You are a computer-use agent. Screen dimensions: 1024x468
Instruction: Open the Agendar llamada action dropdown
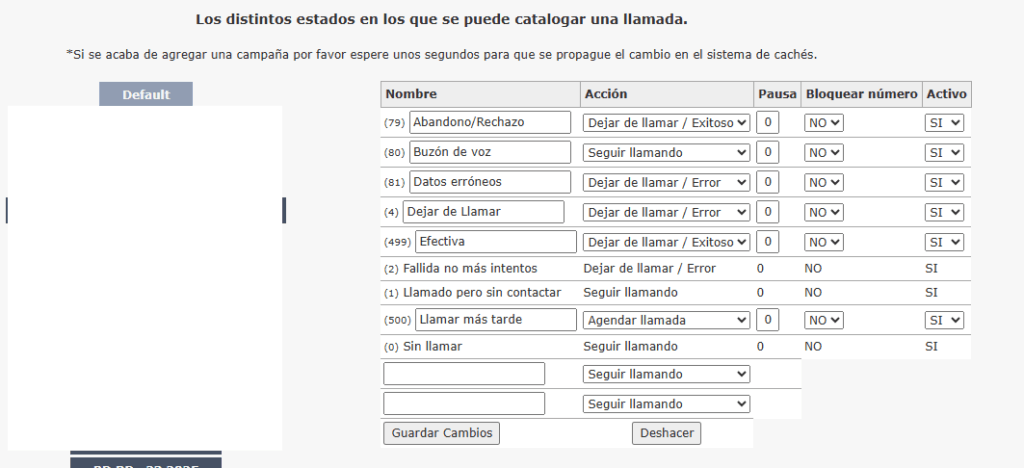(x=666, y=320)
